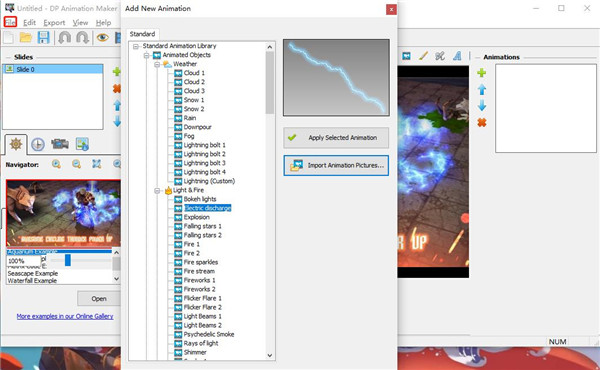Click the zoom slider handle in Navigator

tap(68, 260)
